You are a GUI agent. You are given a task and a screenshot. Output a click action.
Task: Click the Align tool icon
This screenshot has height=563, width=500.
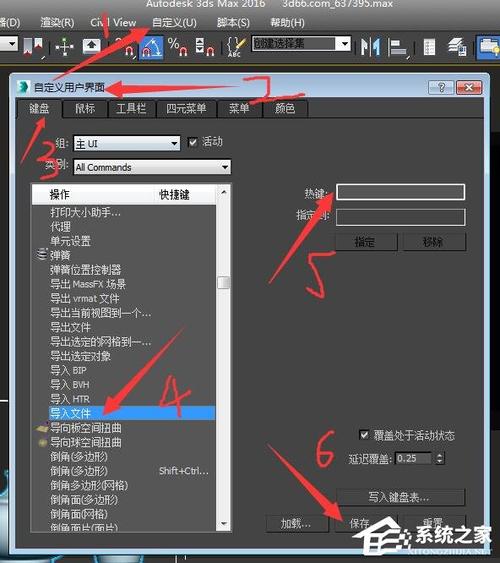pyautogui.click(x=398, y=47)
